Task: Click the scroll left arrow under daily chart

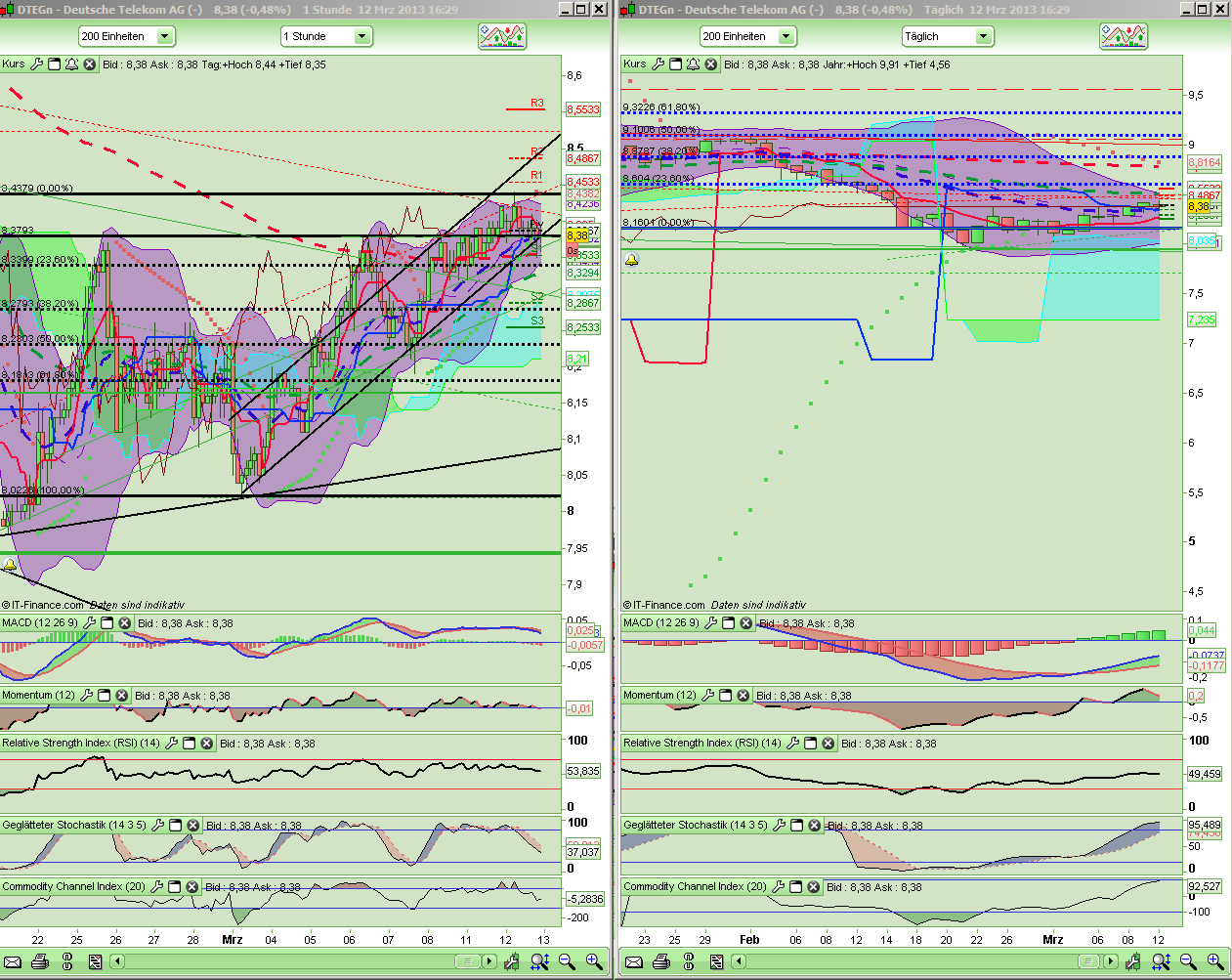Action: [740, 962]
